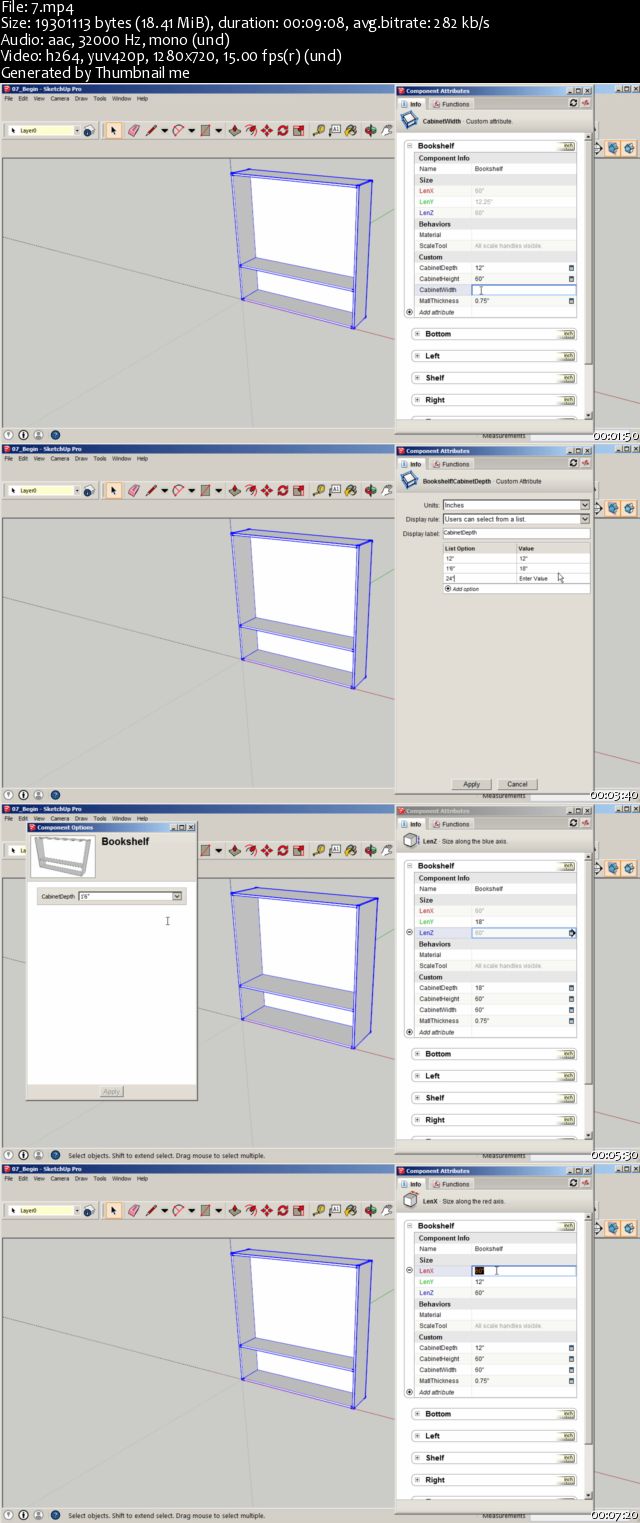
Task: Toggle inch units for Right in 00:07:20 frame
Action: tap(568, 1480)
